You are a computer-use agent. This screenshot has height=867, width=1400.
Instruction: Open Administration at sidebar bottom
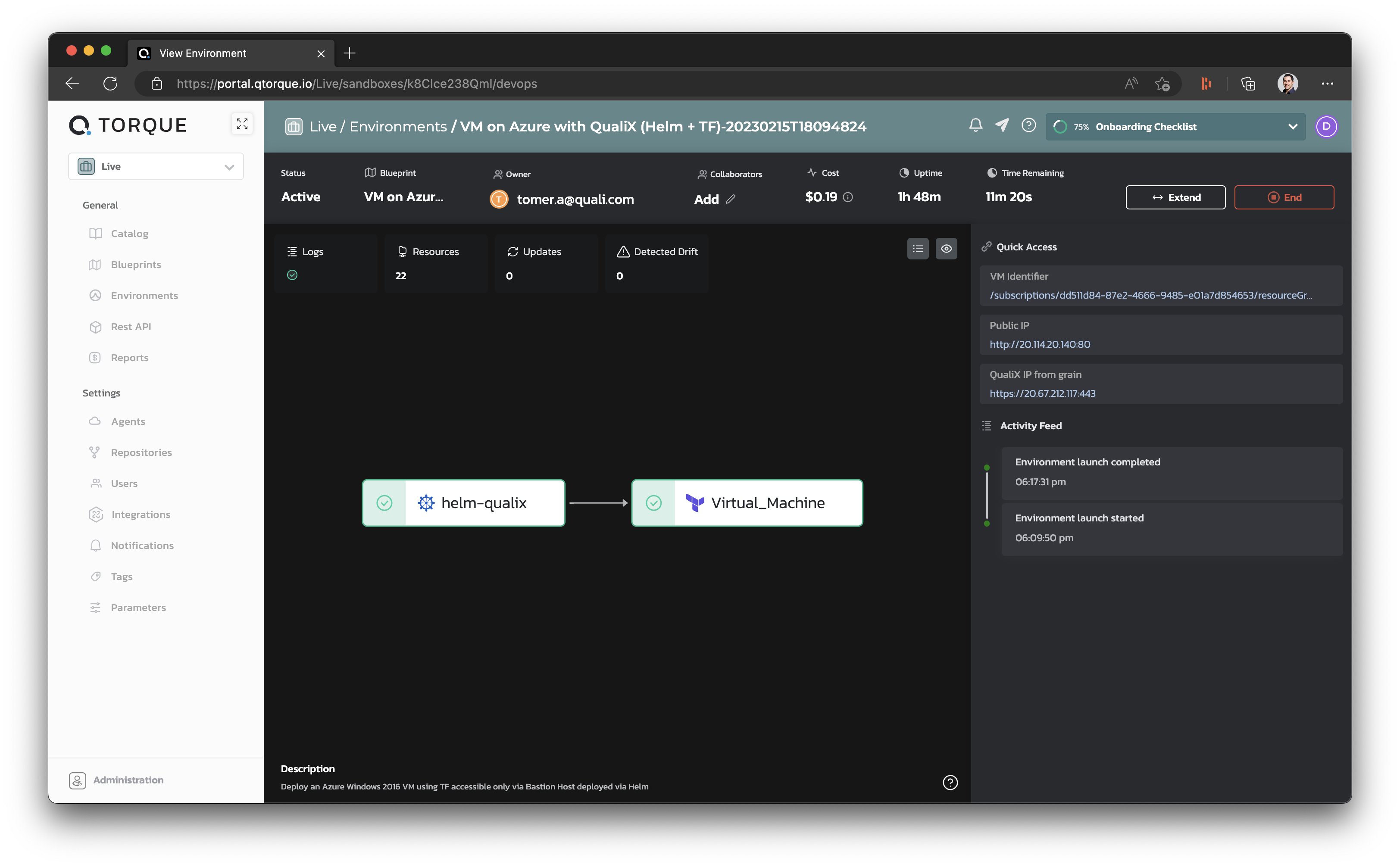117,780
